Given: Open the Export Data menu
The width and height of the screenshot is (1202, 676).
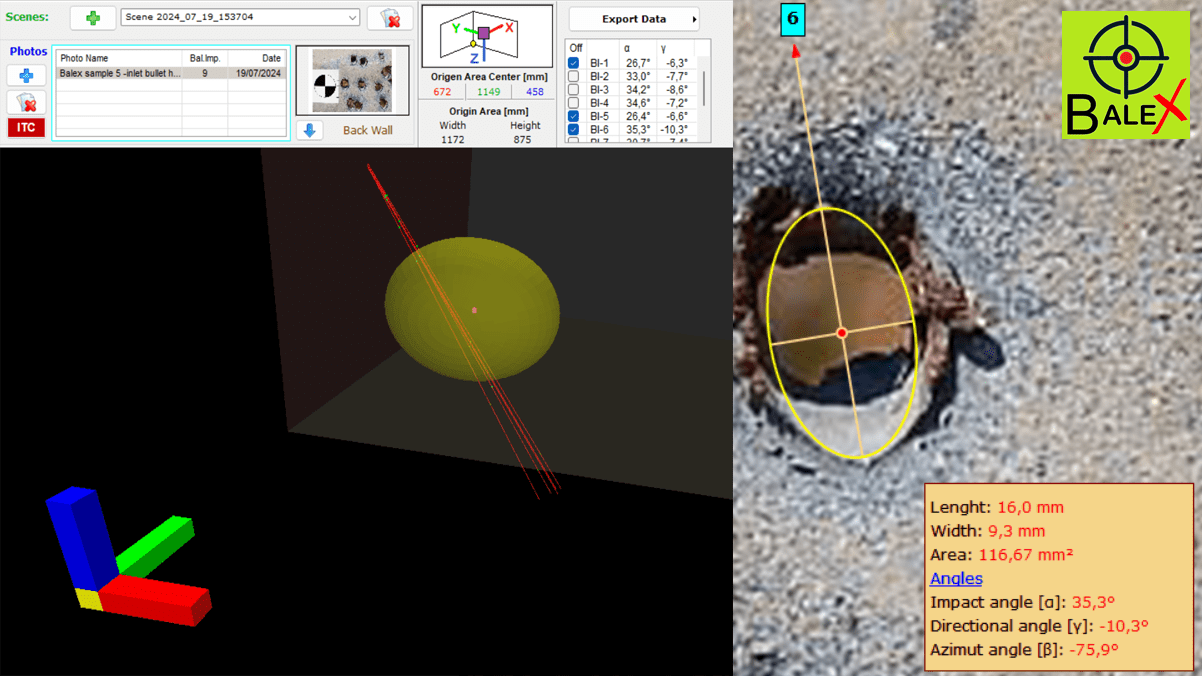Looking at the screenshot, I should pos(633,19).
